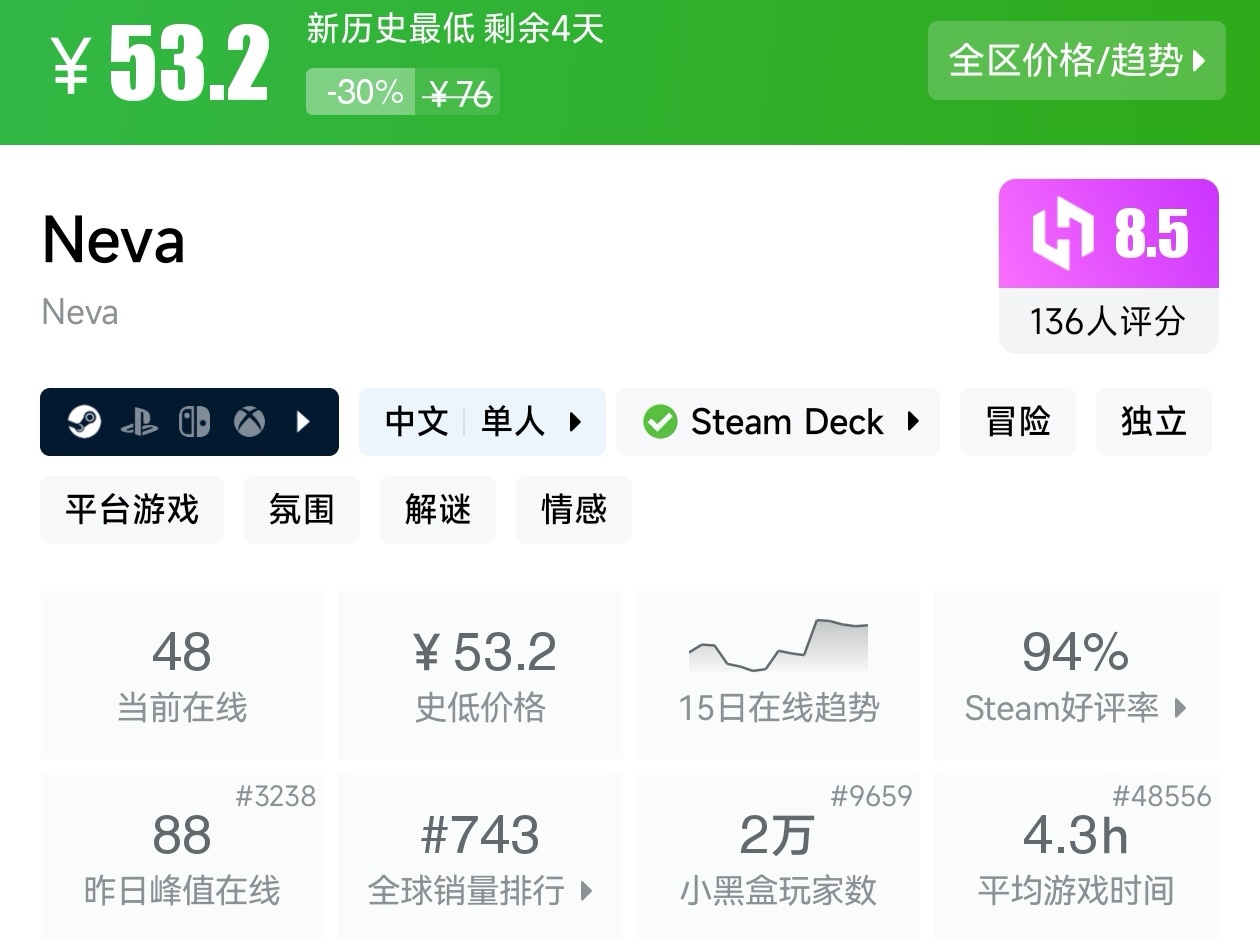This screenshot has height=939, width=1260.
Task: Click the green Steam Deck verified checkmark
Action: coord(660,422)
